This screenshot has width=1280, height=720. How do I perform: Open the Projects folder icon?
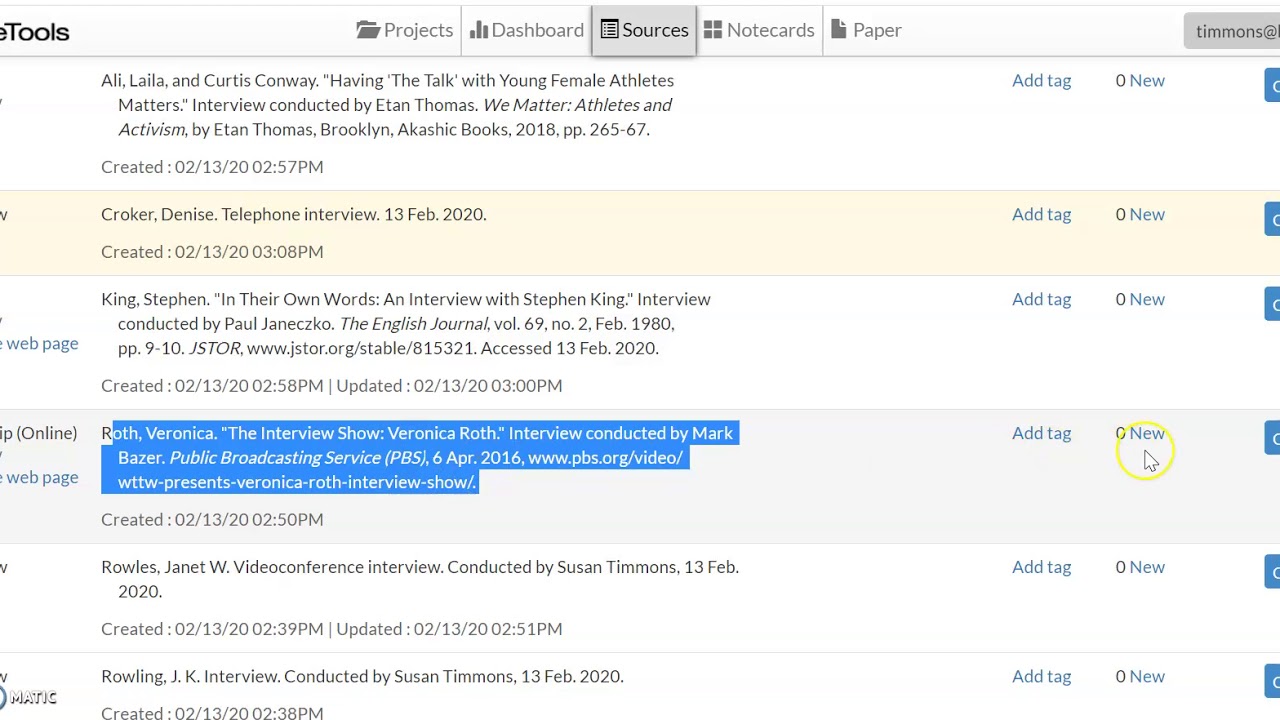(x=368, y=30)
